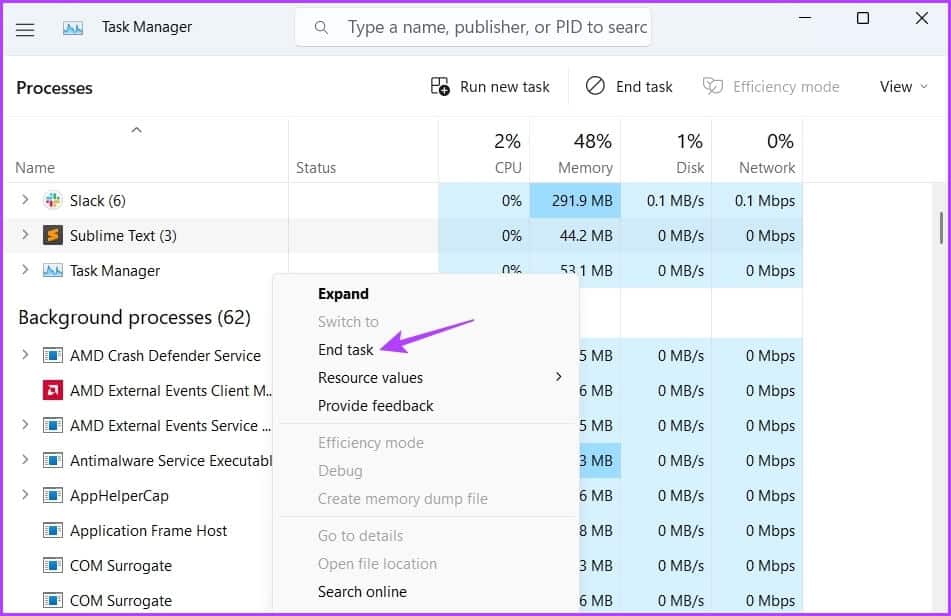Click the Slack app icon
The image size is (951, 616).
point(53,200)
